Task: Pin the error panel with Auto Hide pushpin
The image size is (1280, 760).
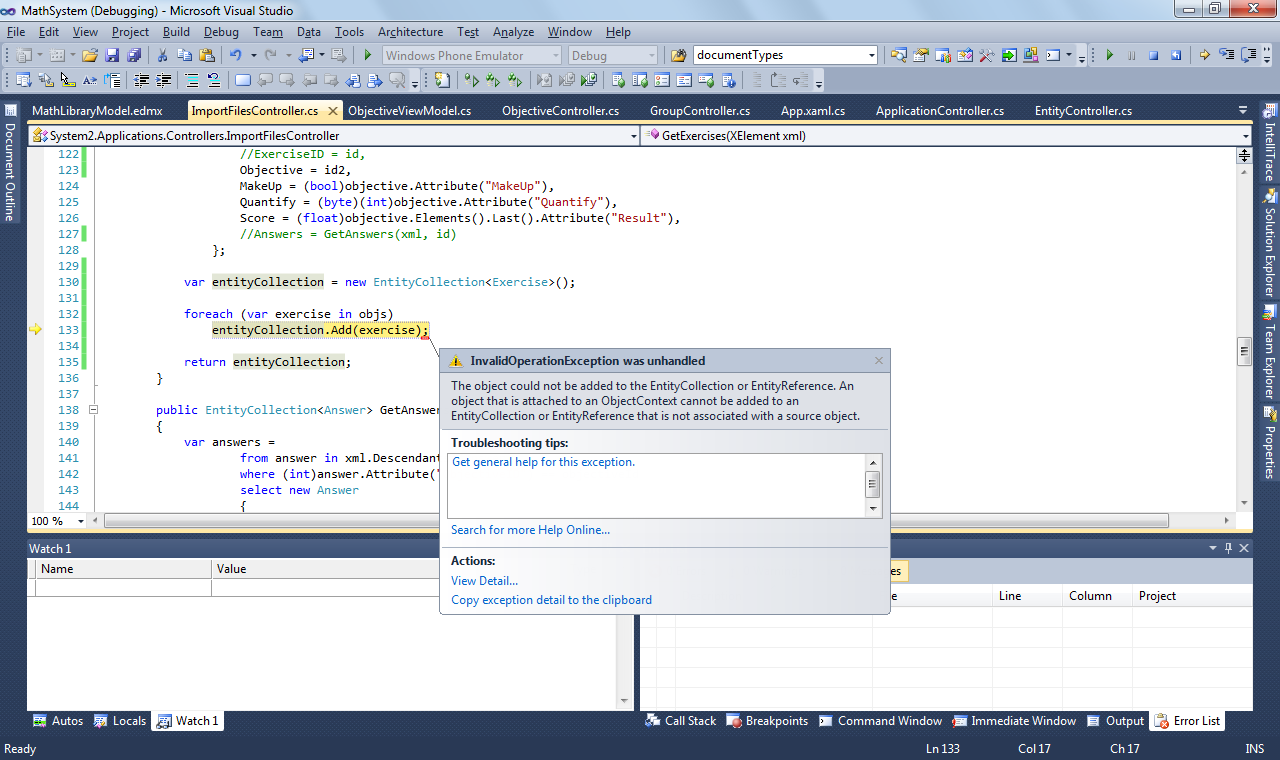Action: [1227, 548]
